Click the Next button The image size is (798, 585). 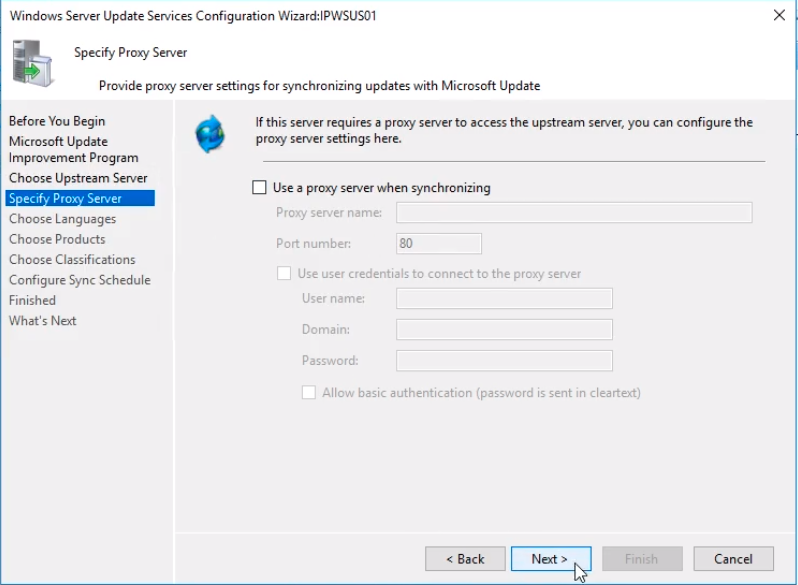(550, 559)
